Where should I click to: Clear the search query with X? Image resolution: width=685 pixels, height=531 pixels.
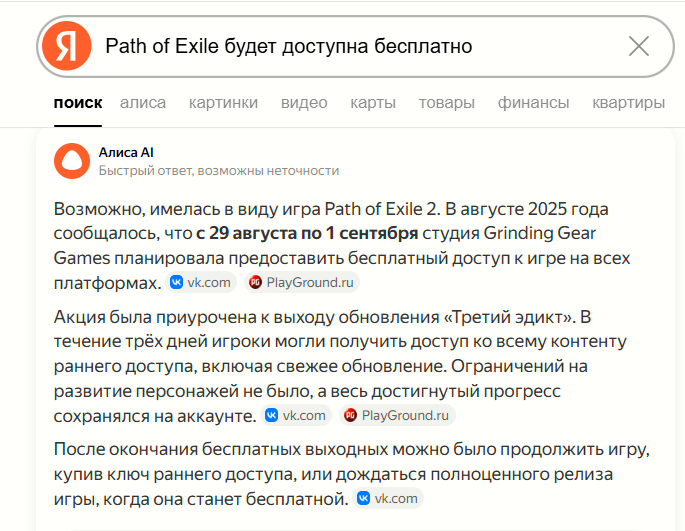(639, 46)
